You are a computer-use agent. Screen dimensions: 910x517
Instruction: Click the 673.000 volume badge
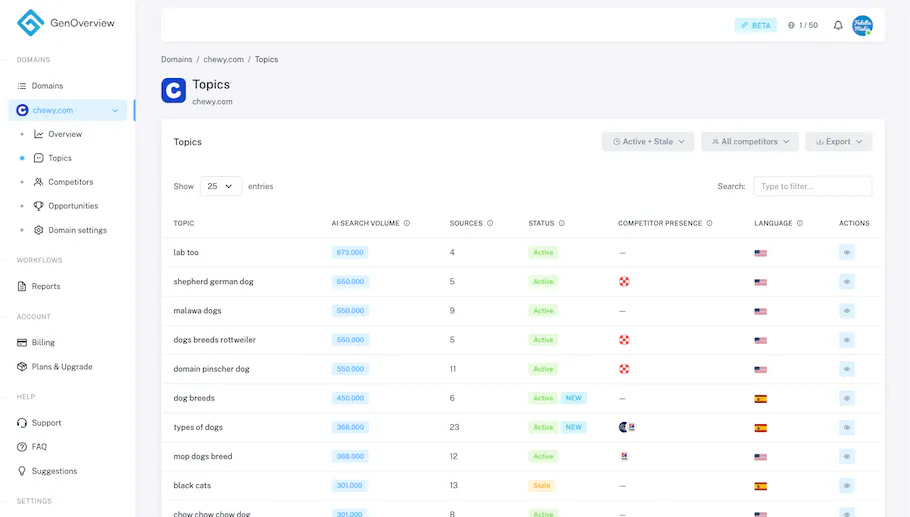(x=350, y=252)
